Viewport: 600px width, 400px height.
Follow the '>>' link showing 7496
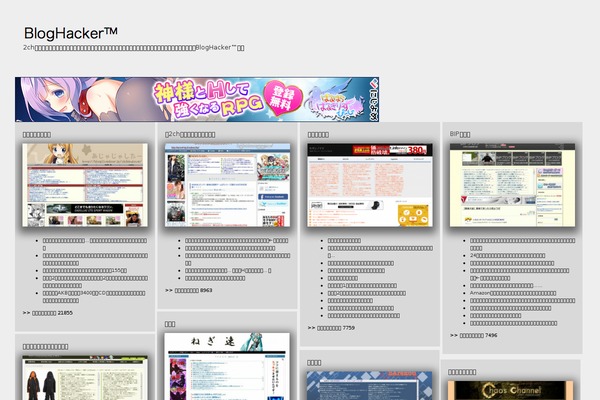click(x=474, y=335)
